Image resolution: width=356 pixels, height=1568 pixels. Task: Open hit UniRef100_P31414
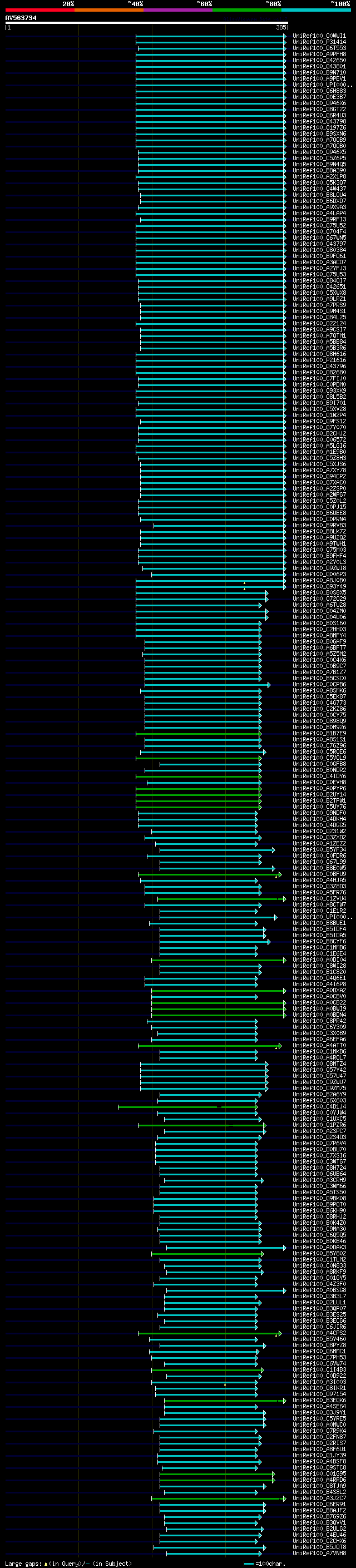point(319,42)
